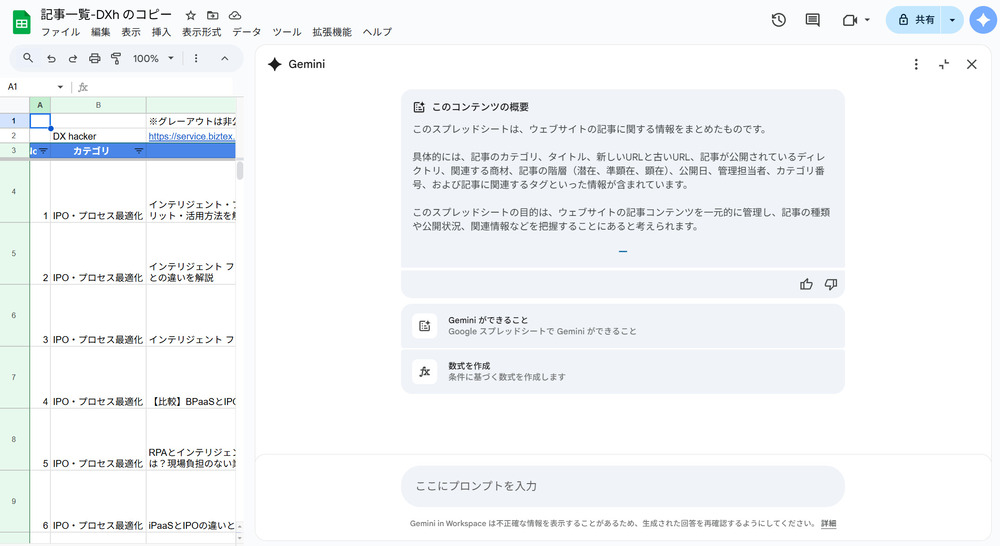
Task: Click the service.biztex link cell
Action: click(x=191, y=136)
